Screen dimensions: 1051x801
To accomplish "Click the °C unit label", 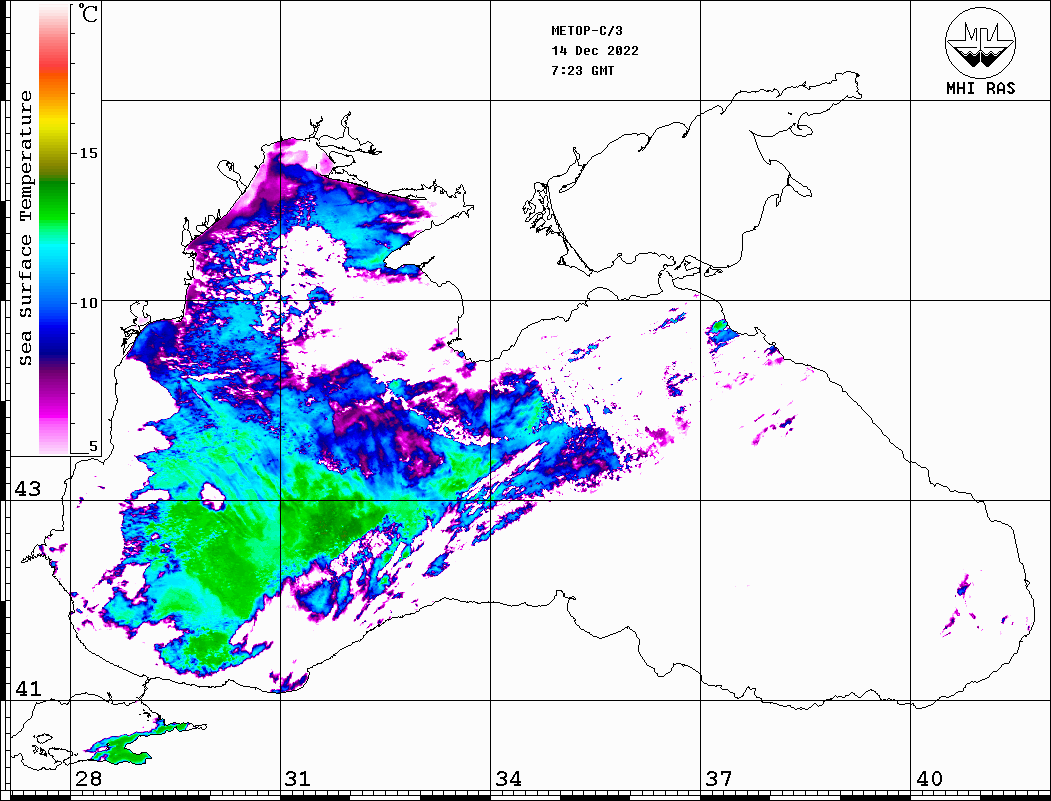I will point(88,13).
